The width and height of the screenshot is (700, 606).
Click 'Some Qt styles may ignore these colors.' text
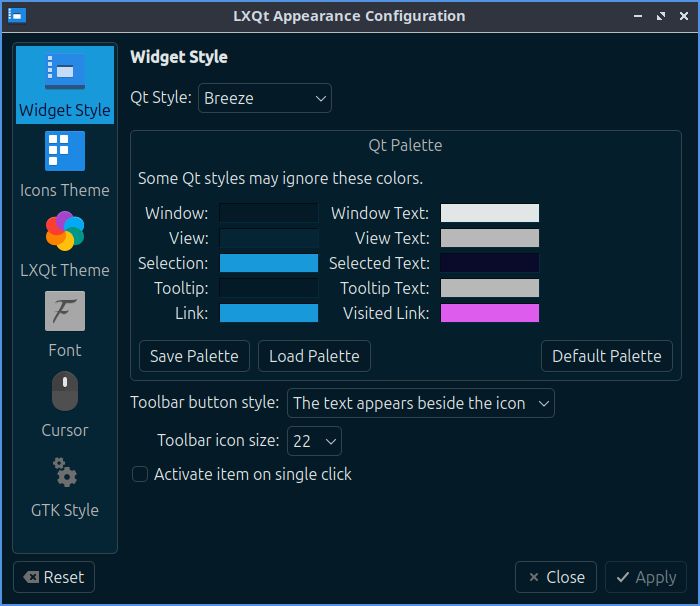(280, 179)
